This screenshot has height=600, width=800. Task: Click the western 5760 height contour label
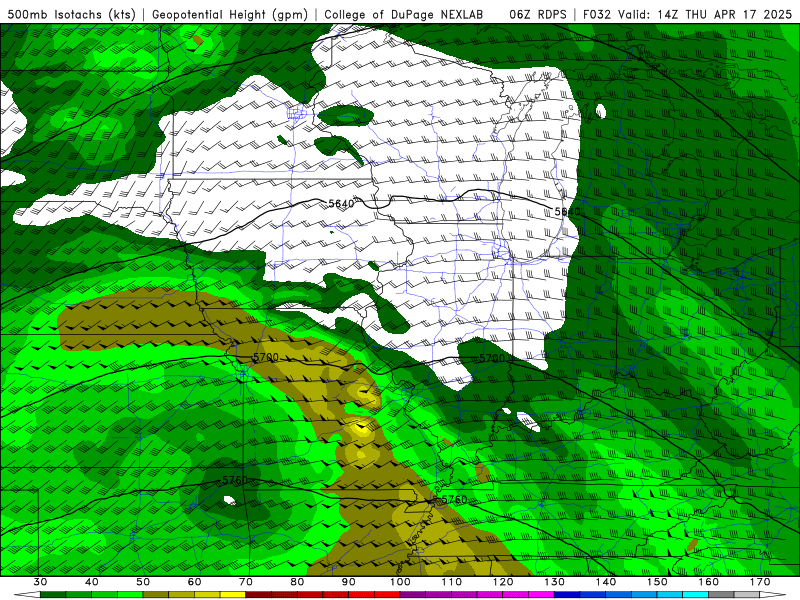(x=235, y=480)
